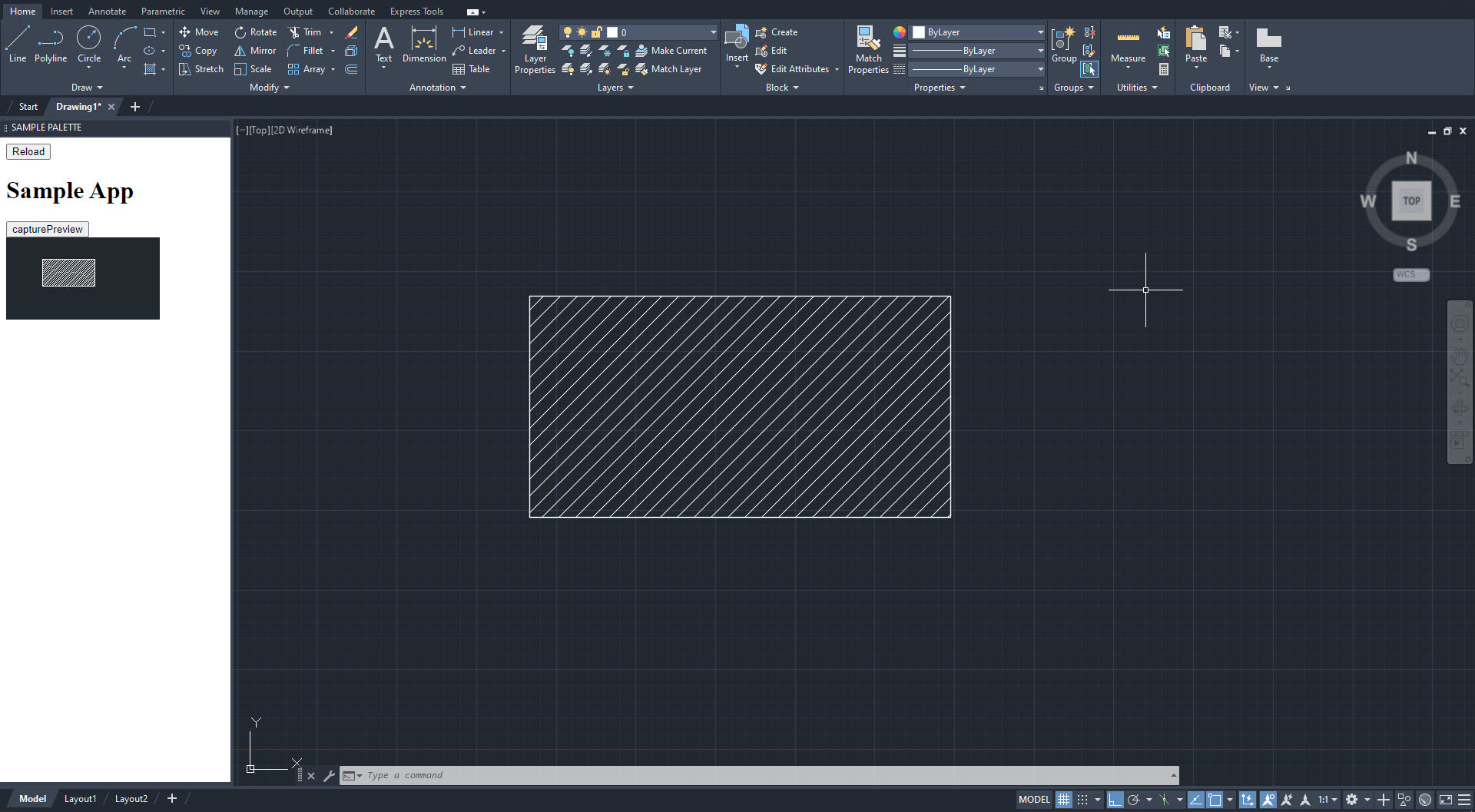The width and height of the screenshot is (1475, 812).
Task: Click the Offset icon in Modify panel
Action: tap(351, 69)
